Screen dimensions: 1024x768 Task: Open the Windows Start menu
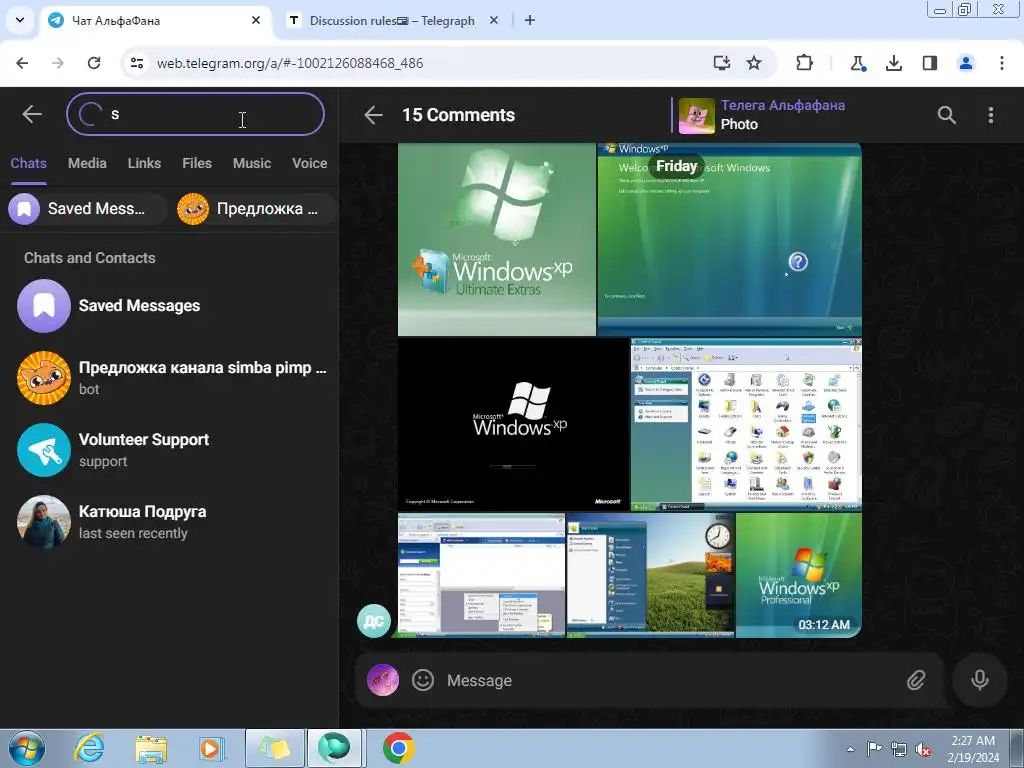[x=27, y=748]
